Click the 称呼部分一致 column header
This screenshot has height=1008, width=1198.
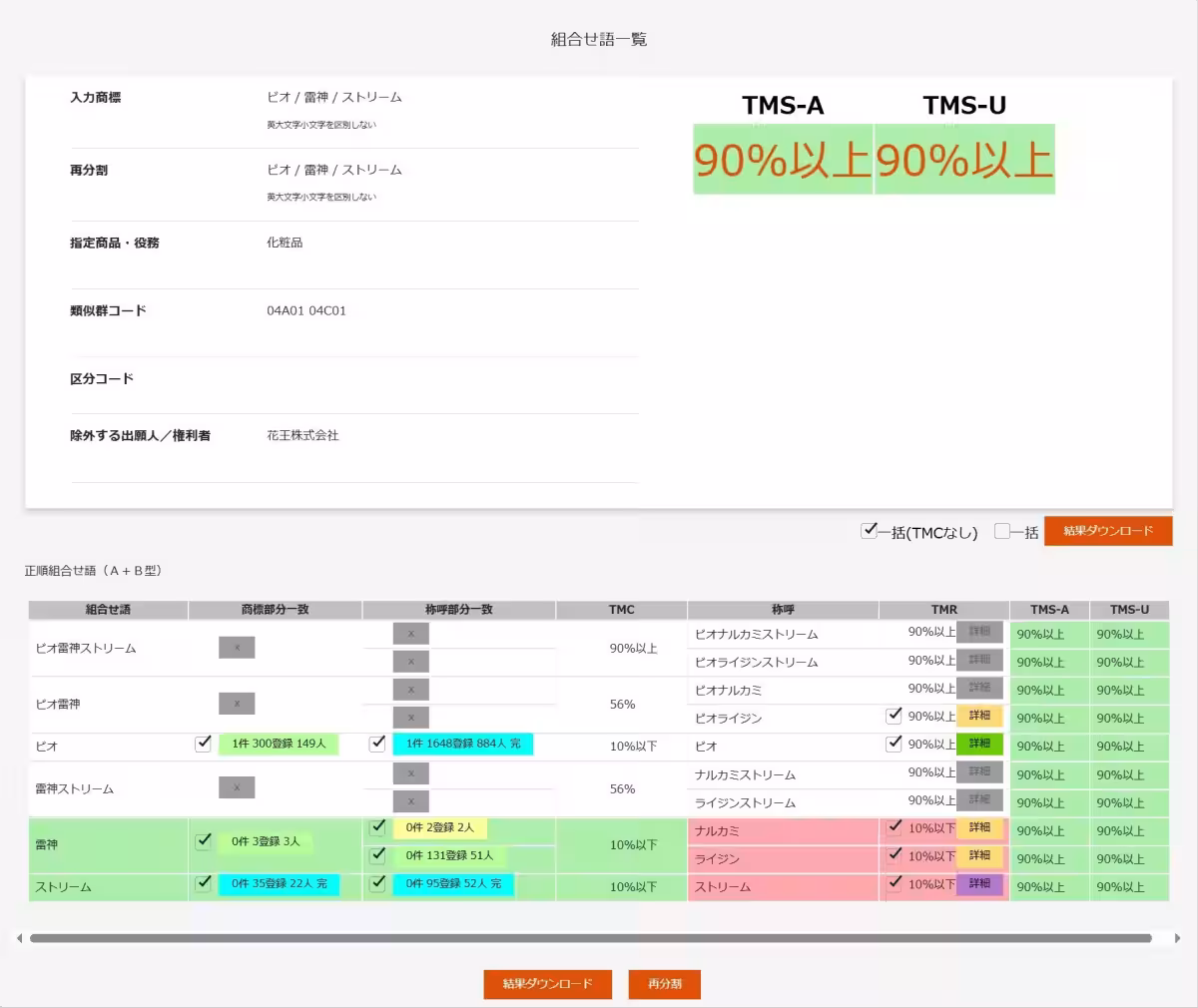(x=459, y=609)
